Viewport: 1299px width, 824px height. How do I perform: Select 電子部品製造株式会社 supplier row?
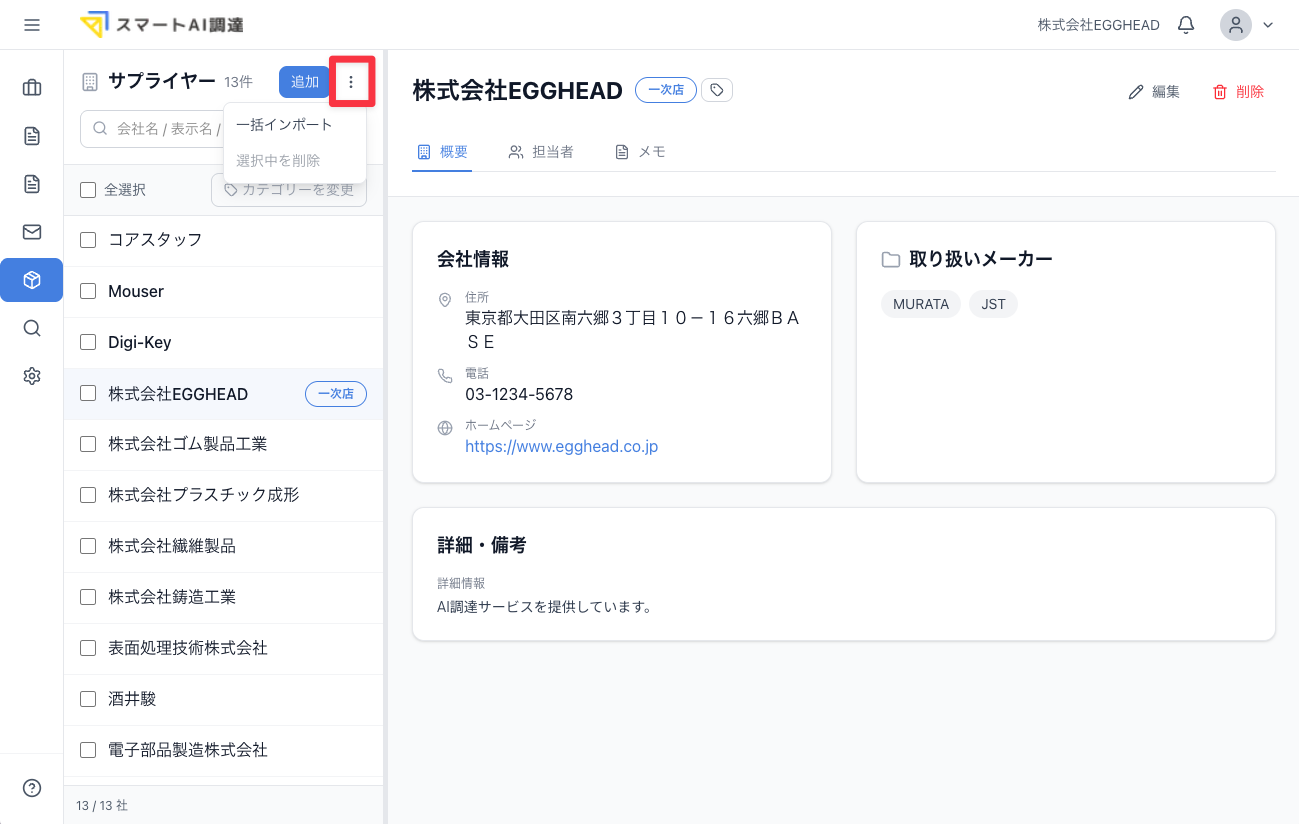coord(224,750)
